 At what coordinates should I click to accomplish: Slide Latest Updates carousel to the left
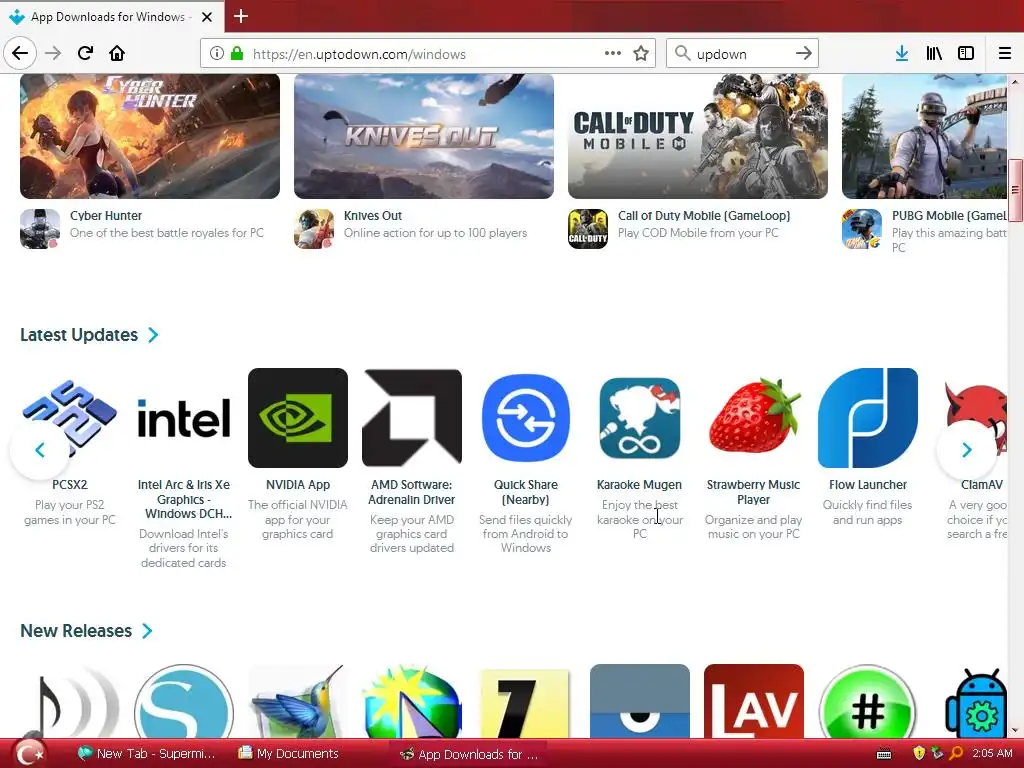pyautogui.click(x=40, y=449)
